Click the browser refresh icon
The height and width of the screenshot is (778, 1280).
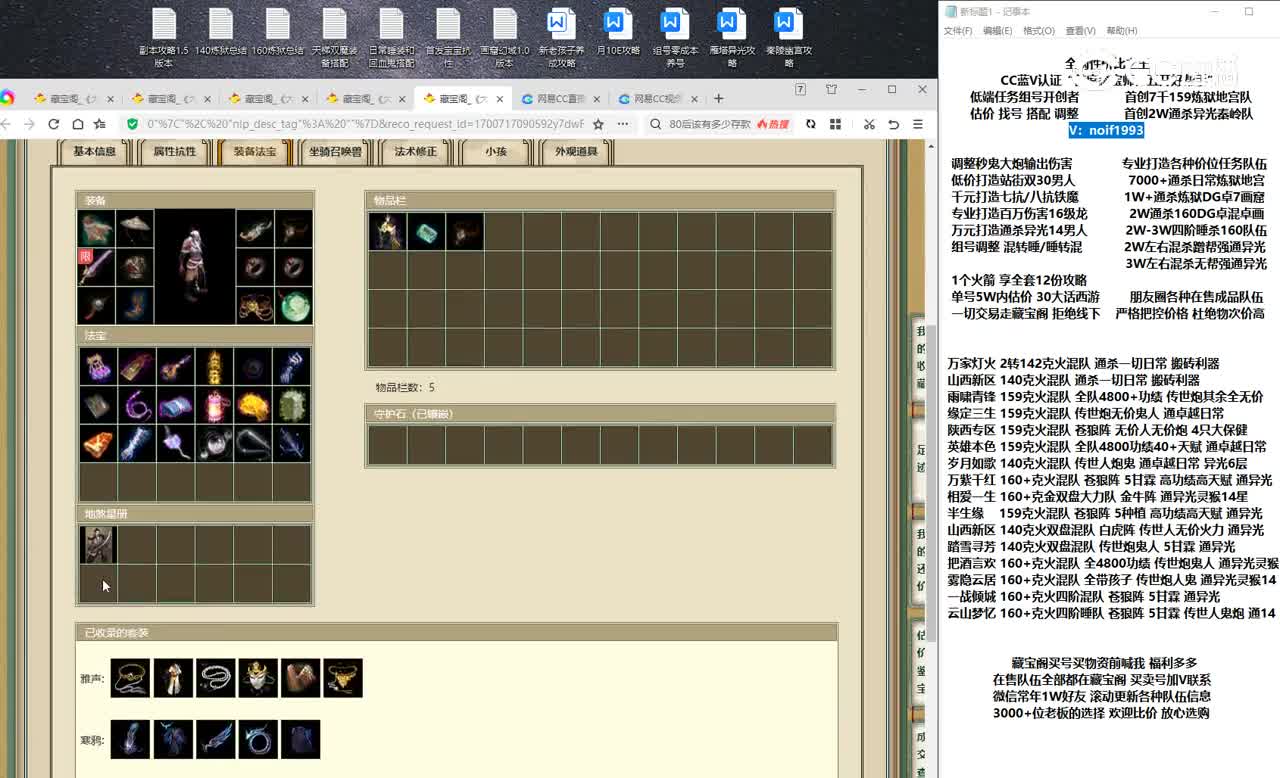pyautogui.click(x=53, y=124)
